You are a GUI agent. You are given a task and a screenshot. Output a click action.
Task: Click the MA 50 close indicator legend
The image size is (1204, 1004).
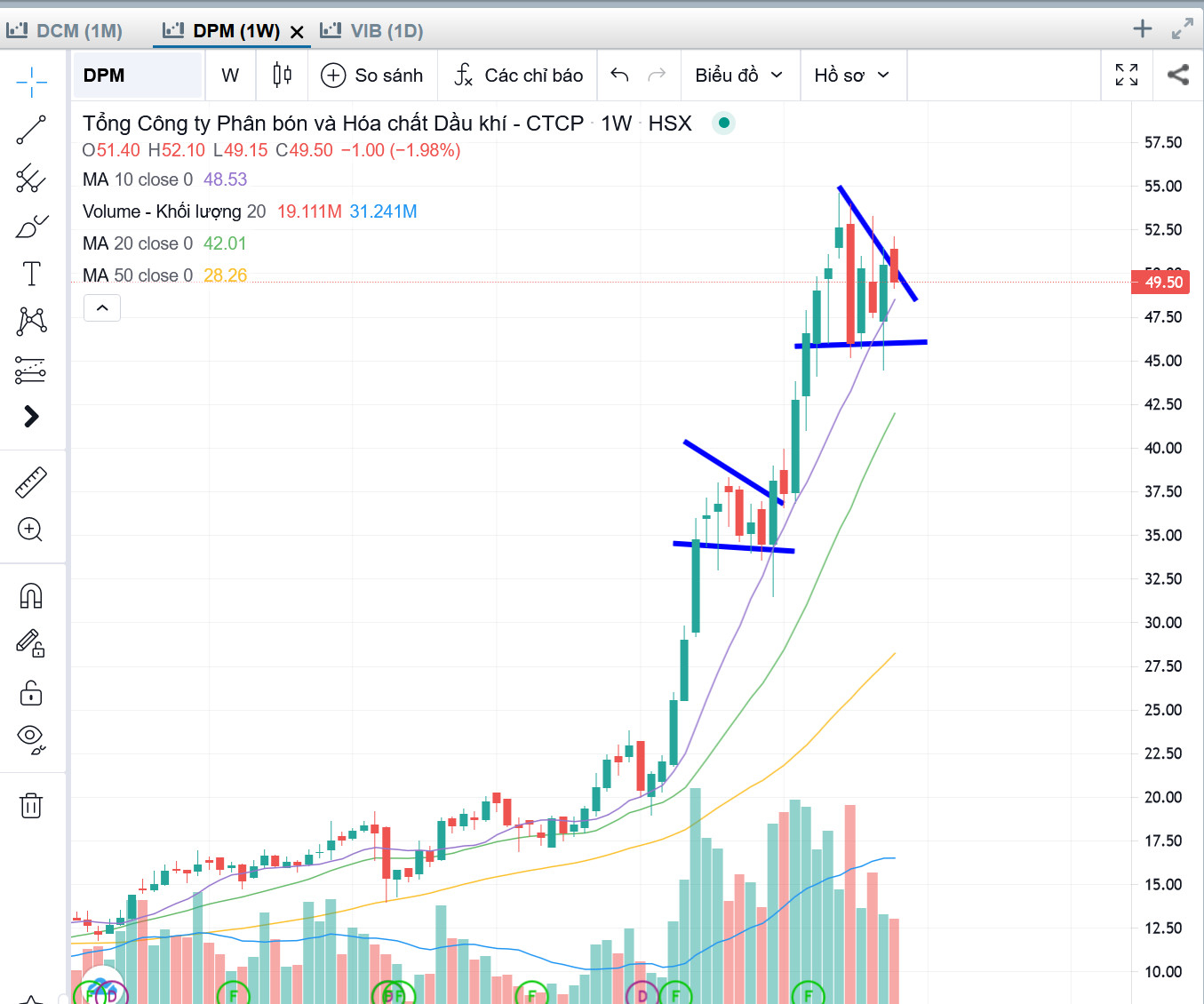point(164,275)
